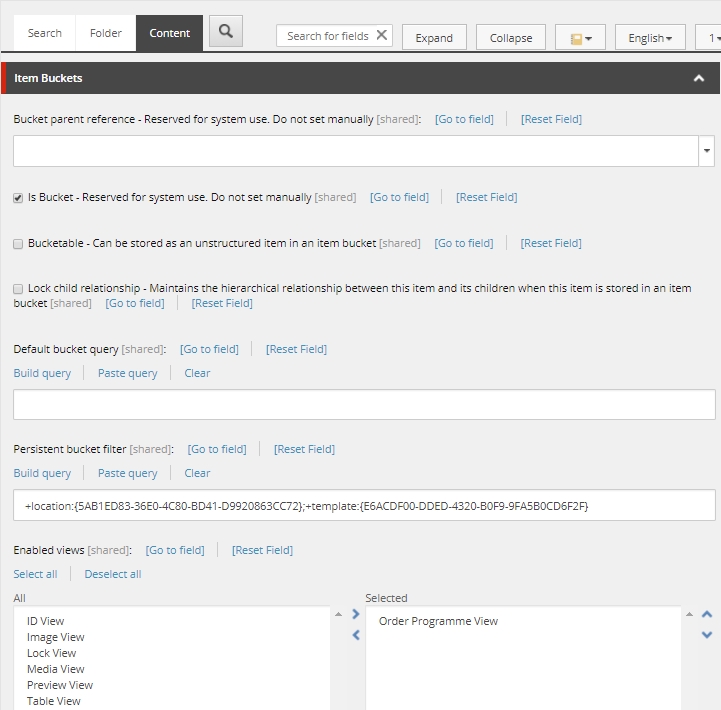The height and width of the screenshot is (710, 721).
Task: Move Order Programme View down
Action: [x=707, y=635]
